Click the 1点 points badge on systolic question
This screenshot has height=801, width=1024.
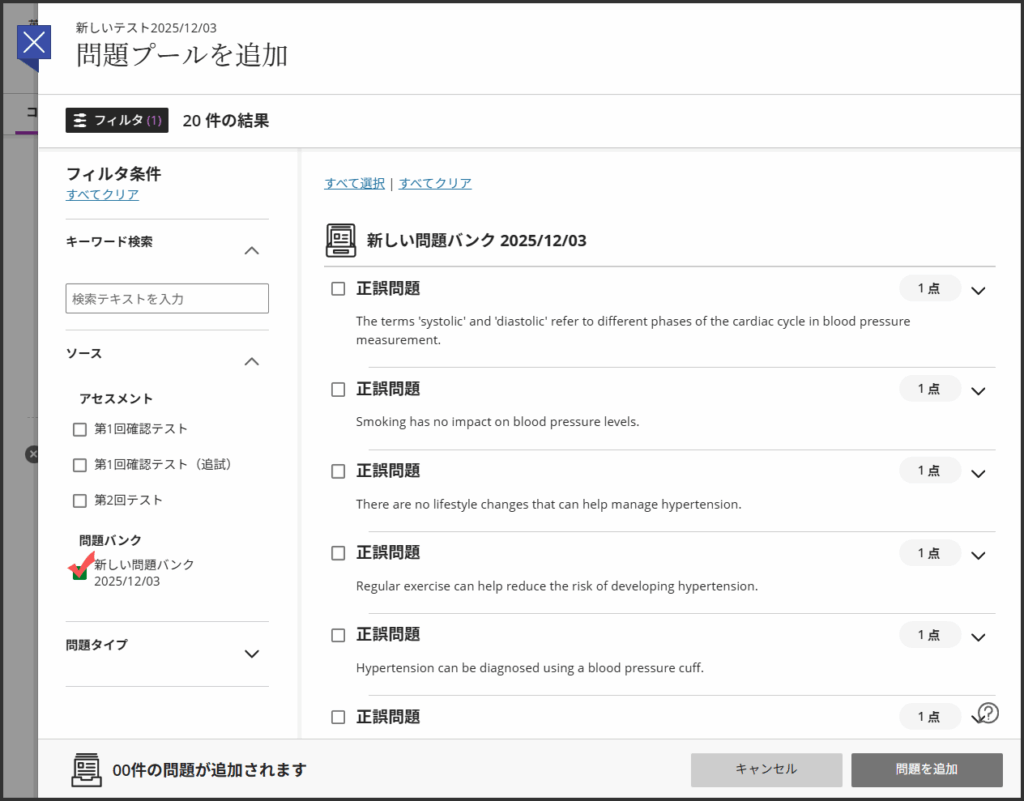[x=929, y=289]
